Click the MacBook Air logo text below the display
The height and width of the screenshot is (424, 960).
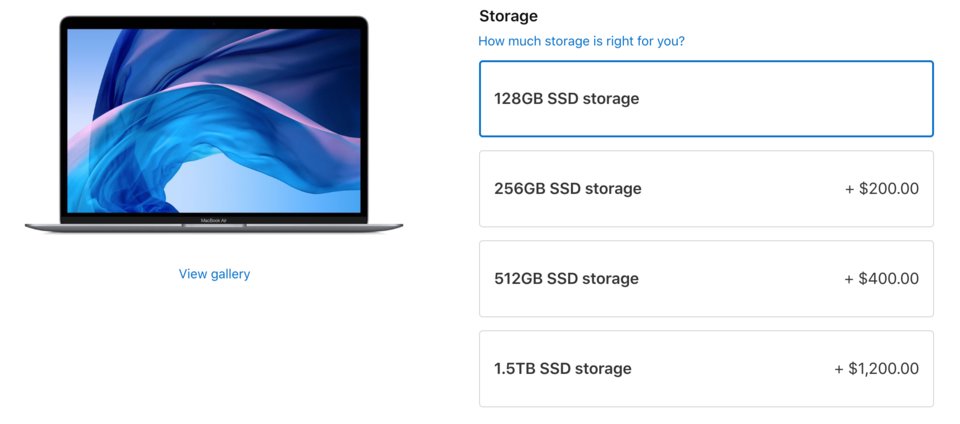[214, 219]
